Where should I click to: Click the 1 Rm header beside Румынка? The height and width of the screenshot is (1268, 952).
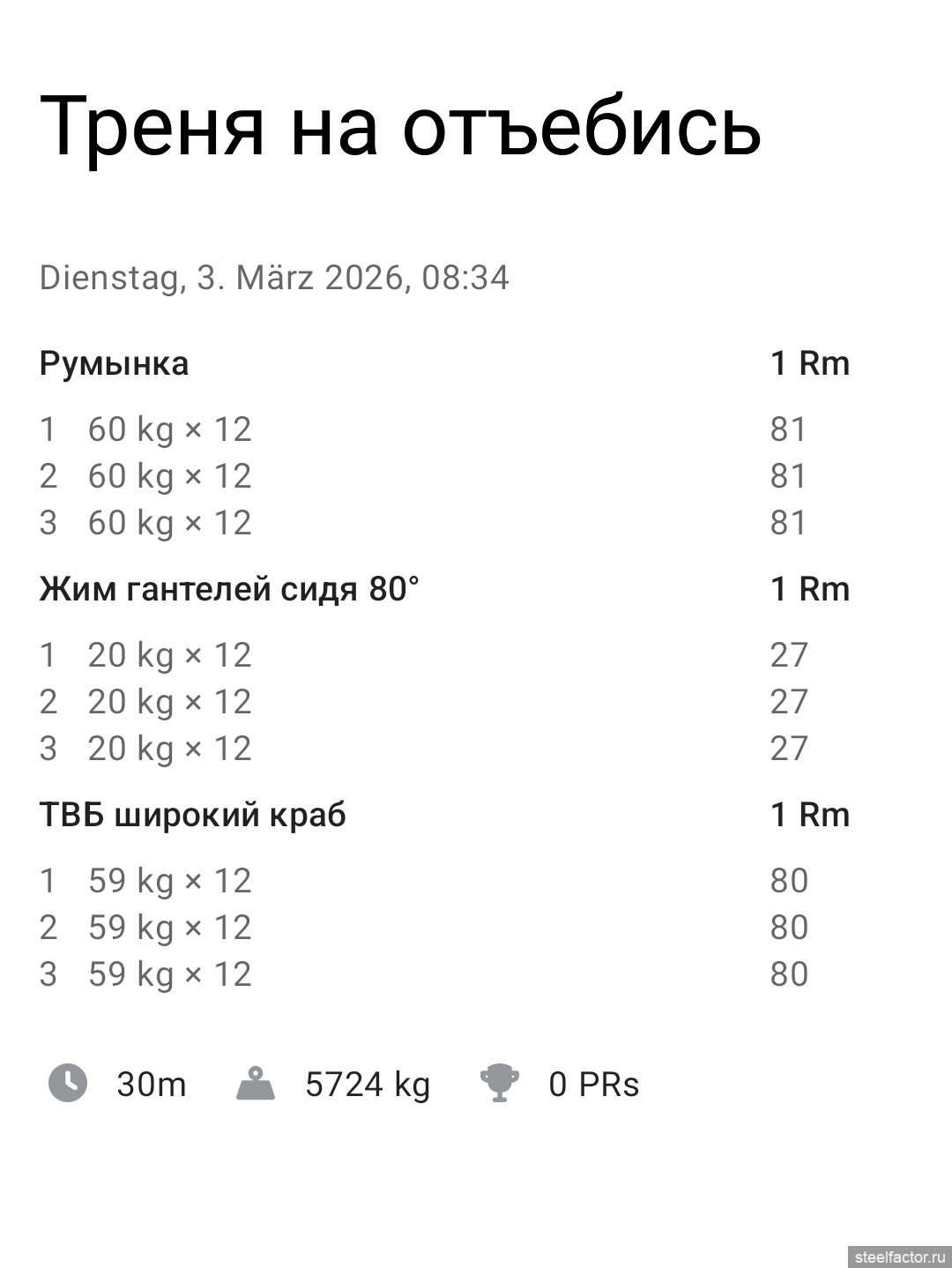coord(809,363)
